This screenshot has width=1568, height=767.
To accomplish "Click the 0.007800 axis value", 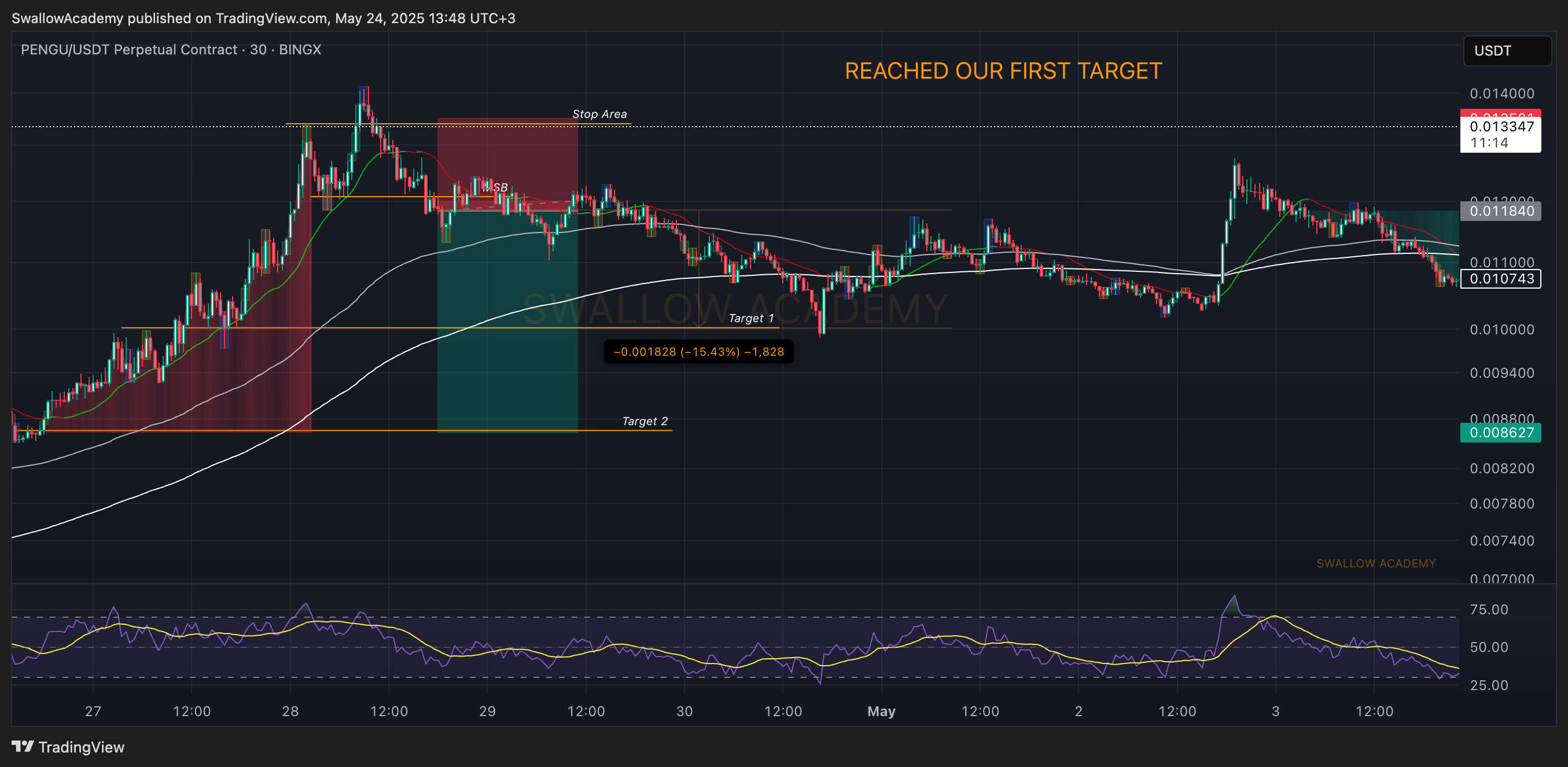I will 1501,503.
